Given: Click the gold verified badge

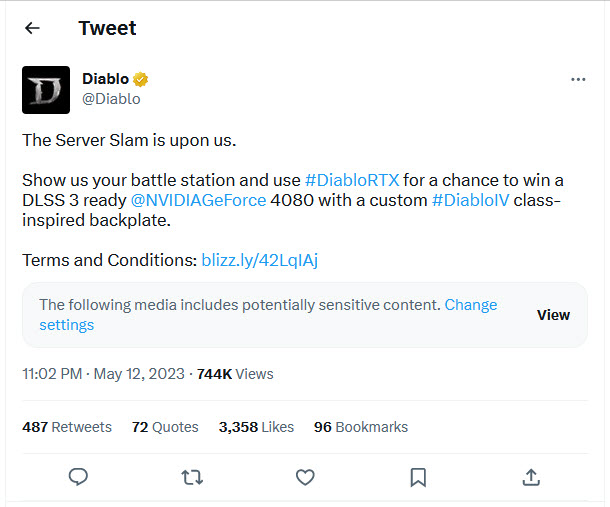Looking at the screenshot, I should coord(143,80).
